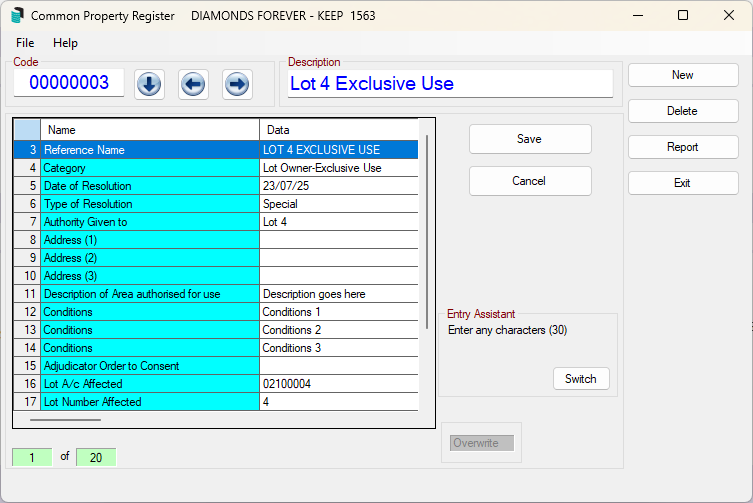This screenshot has height=503, width=753.
Task: Click the empty Address (1) data cell
Action: click(x=339, y=240)
